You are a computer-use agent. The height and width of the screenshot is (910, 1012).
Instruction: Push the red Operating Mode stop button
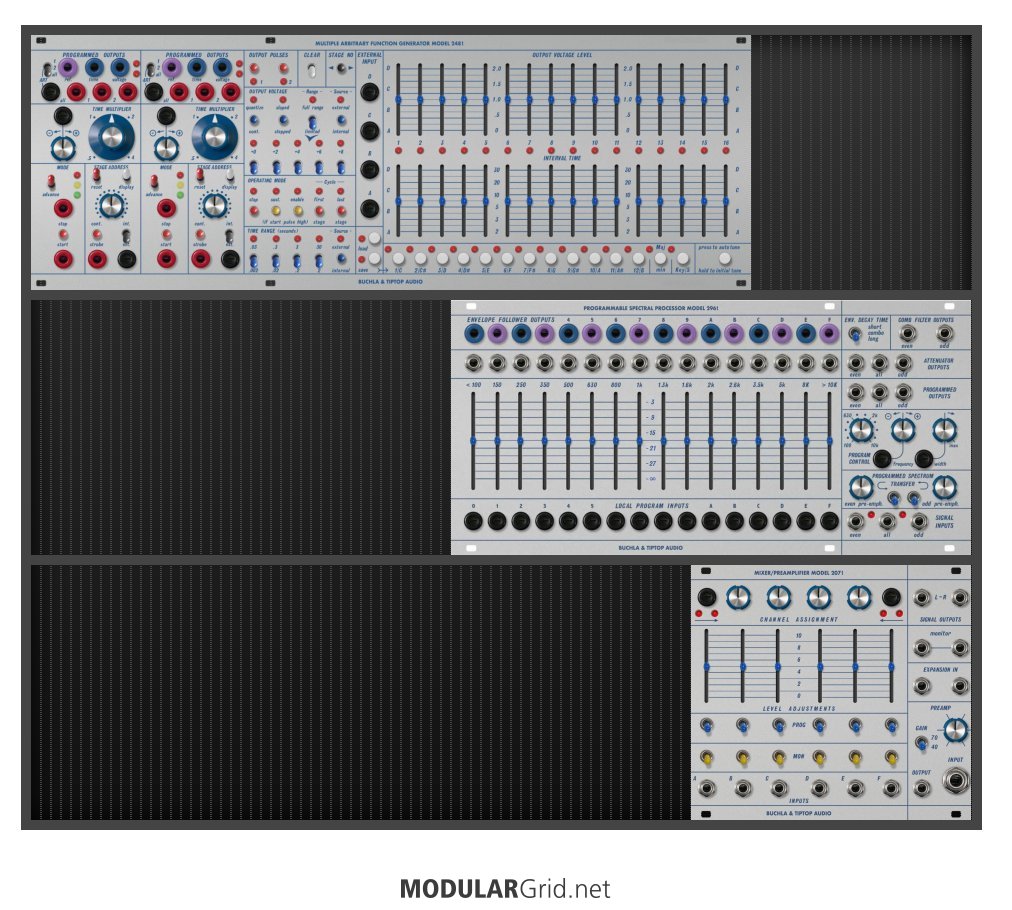(254, 211)
